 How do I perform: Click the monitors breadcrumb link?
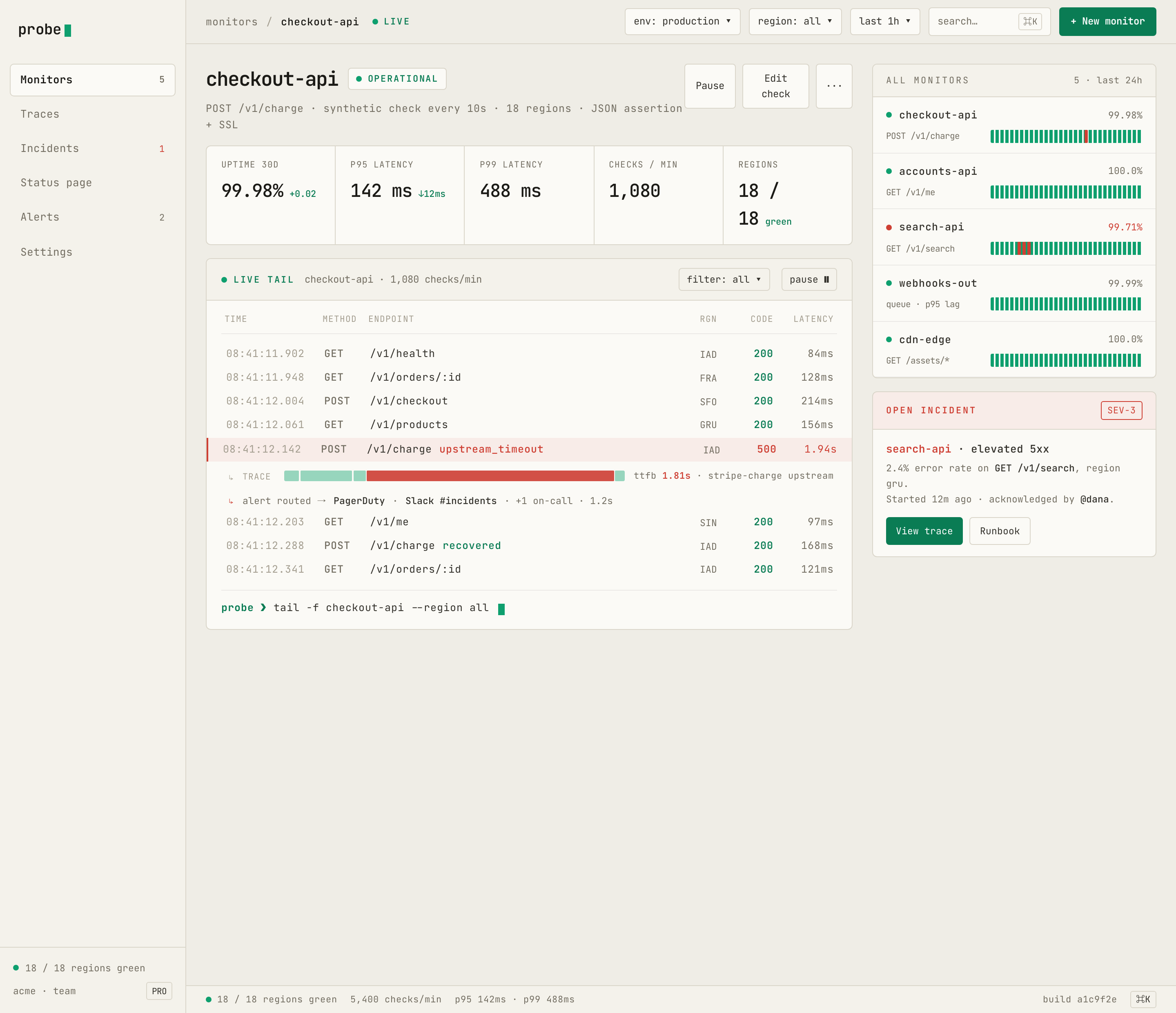(232, 22)
